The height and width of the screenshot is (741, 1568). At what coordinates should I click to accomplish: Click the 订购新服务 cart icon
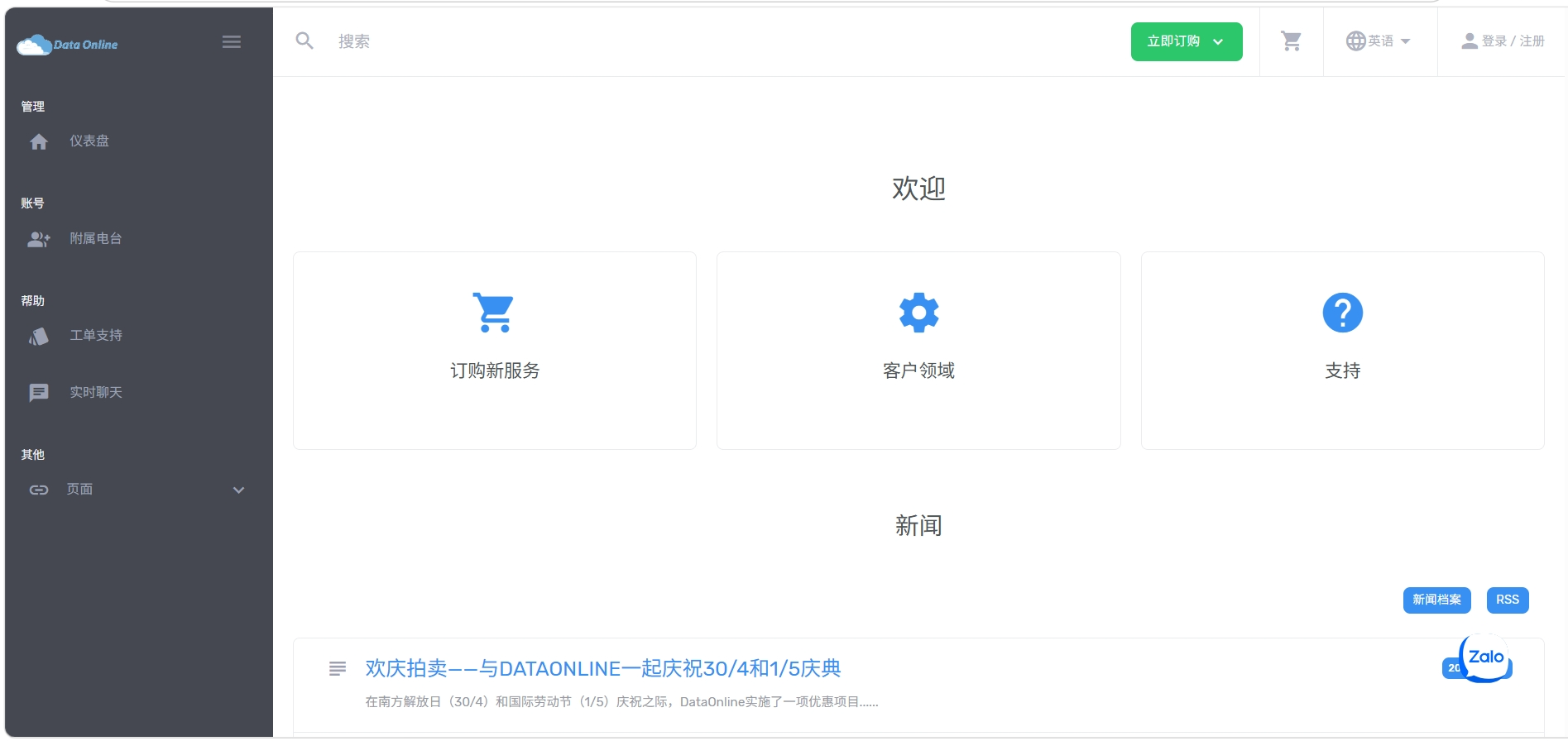pyautogui.click(x=494, y=313)
